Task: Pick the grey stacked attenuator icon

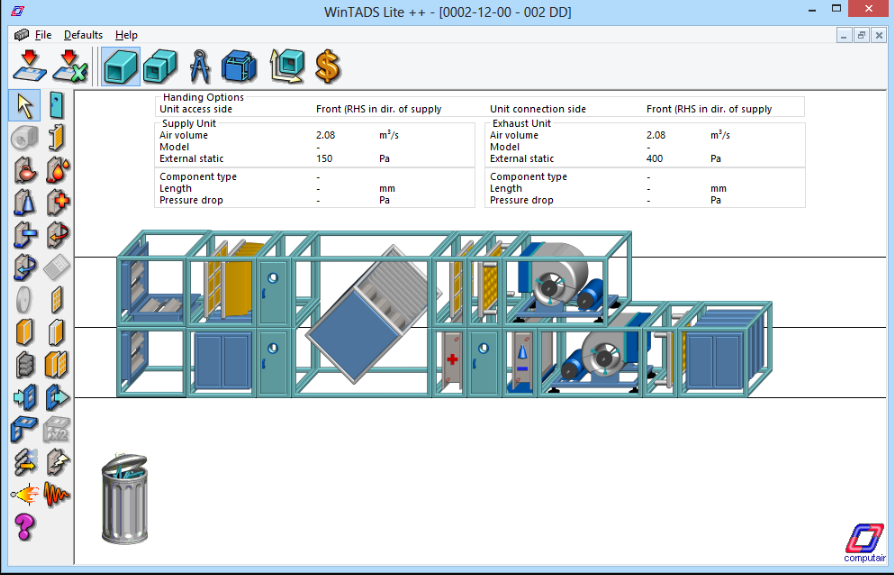Action: (x=25, y=365)
